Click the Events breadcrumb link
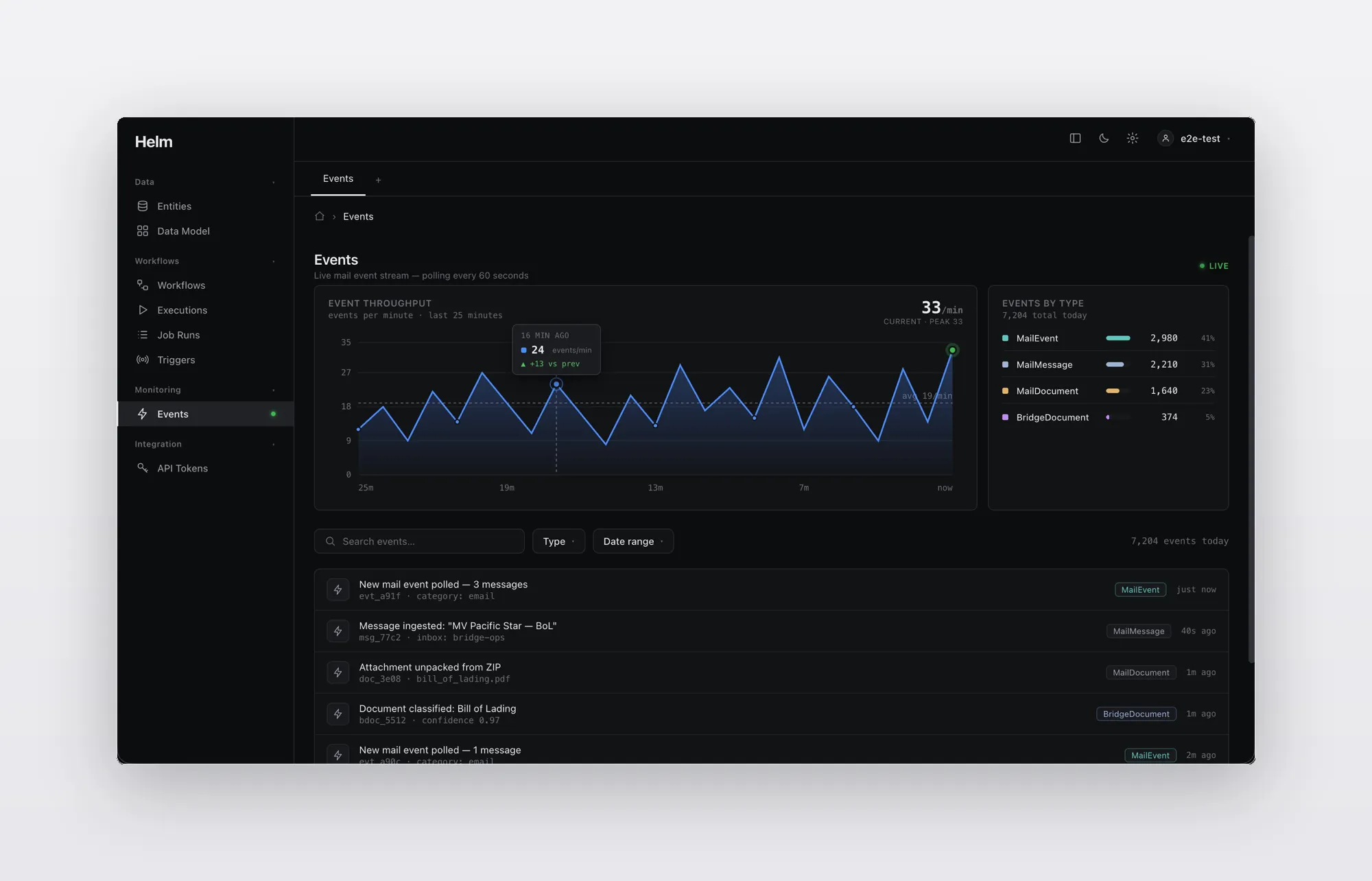The image size is (1372, 881). coord(358,216)
